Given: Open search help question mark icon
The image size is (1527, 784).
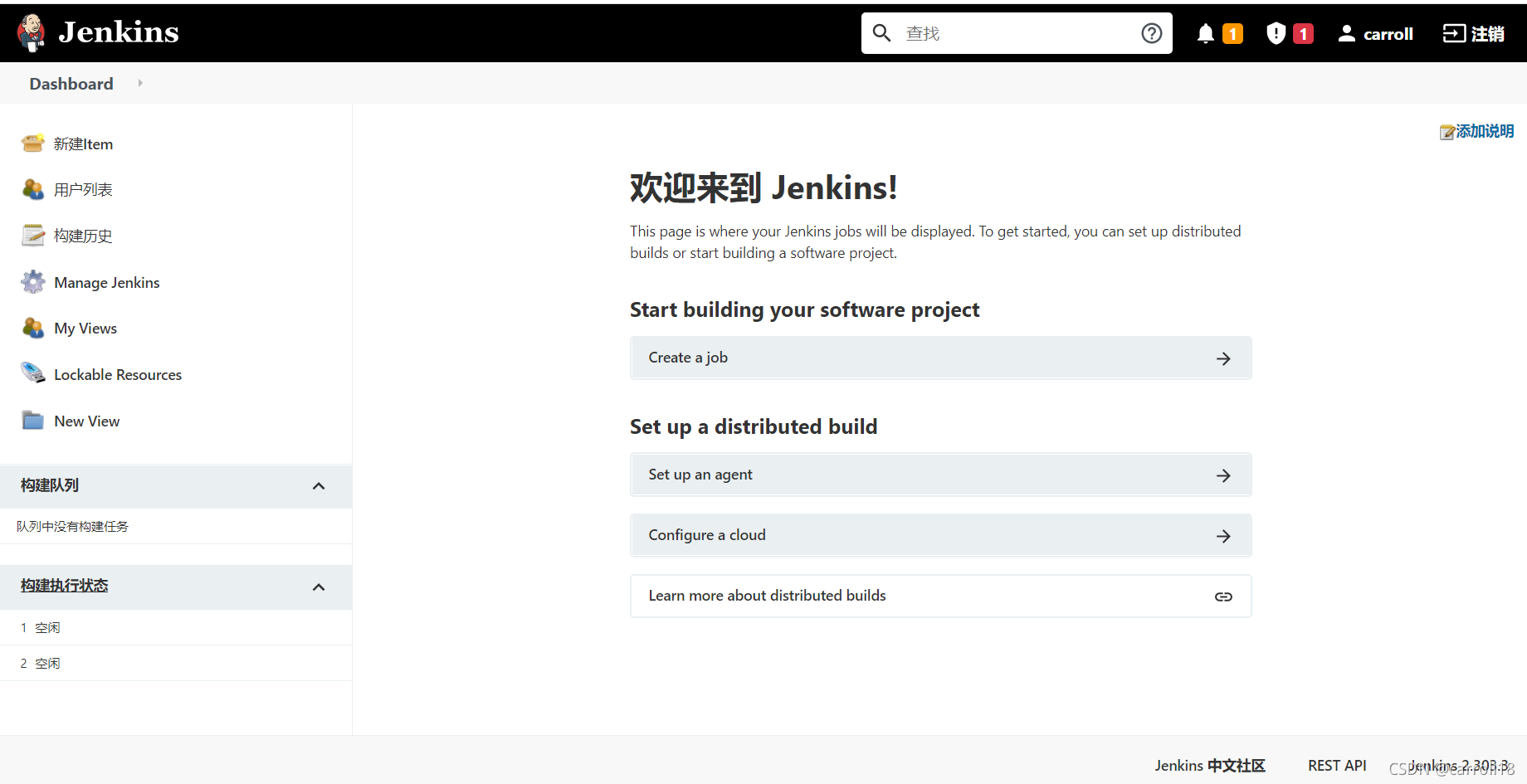Looking at the screenshot, I should click(1152, 33).
